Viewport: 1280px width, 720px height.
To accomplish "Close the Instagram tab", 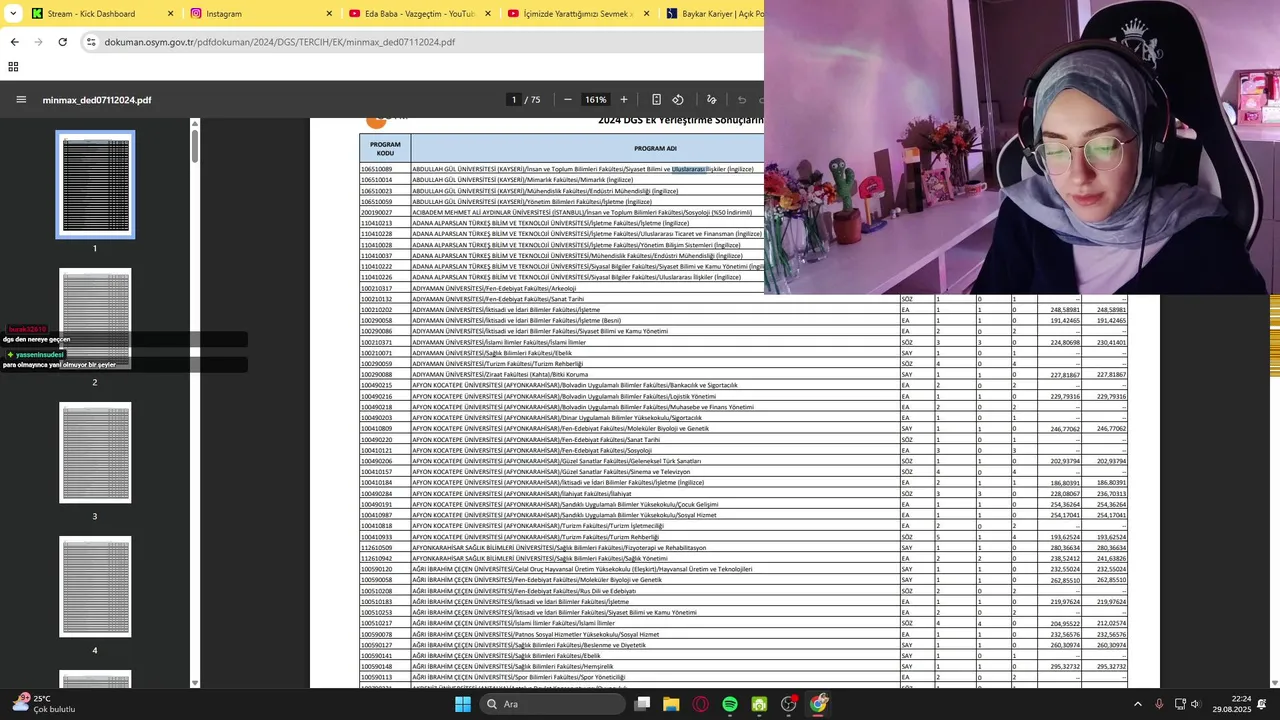I will pyautogui.click(x=329, y=14).
